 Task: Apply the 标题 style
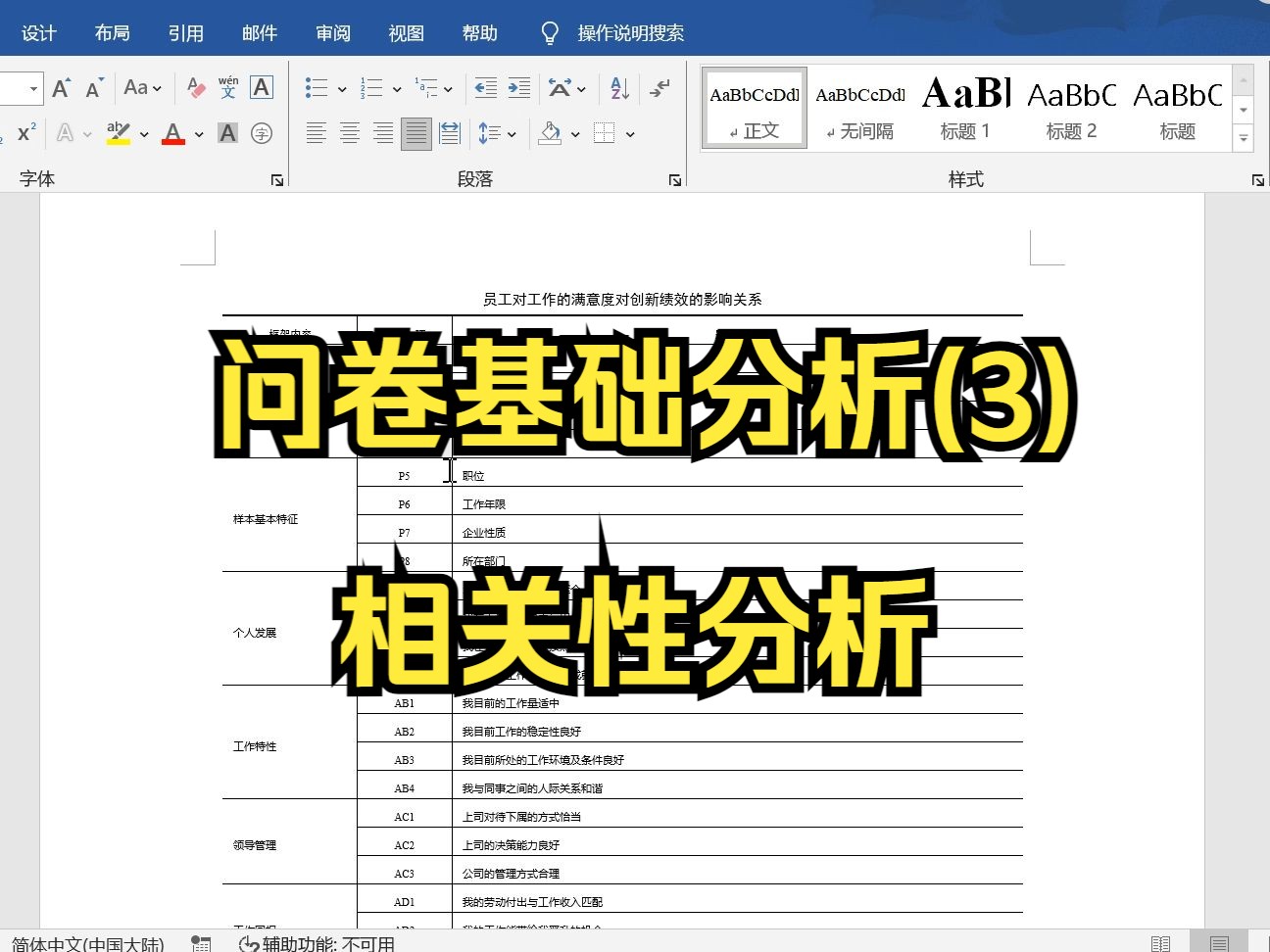(x=1178, y=109)
